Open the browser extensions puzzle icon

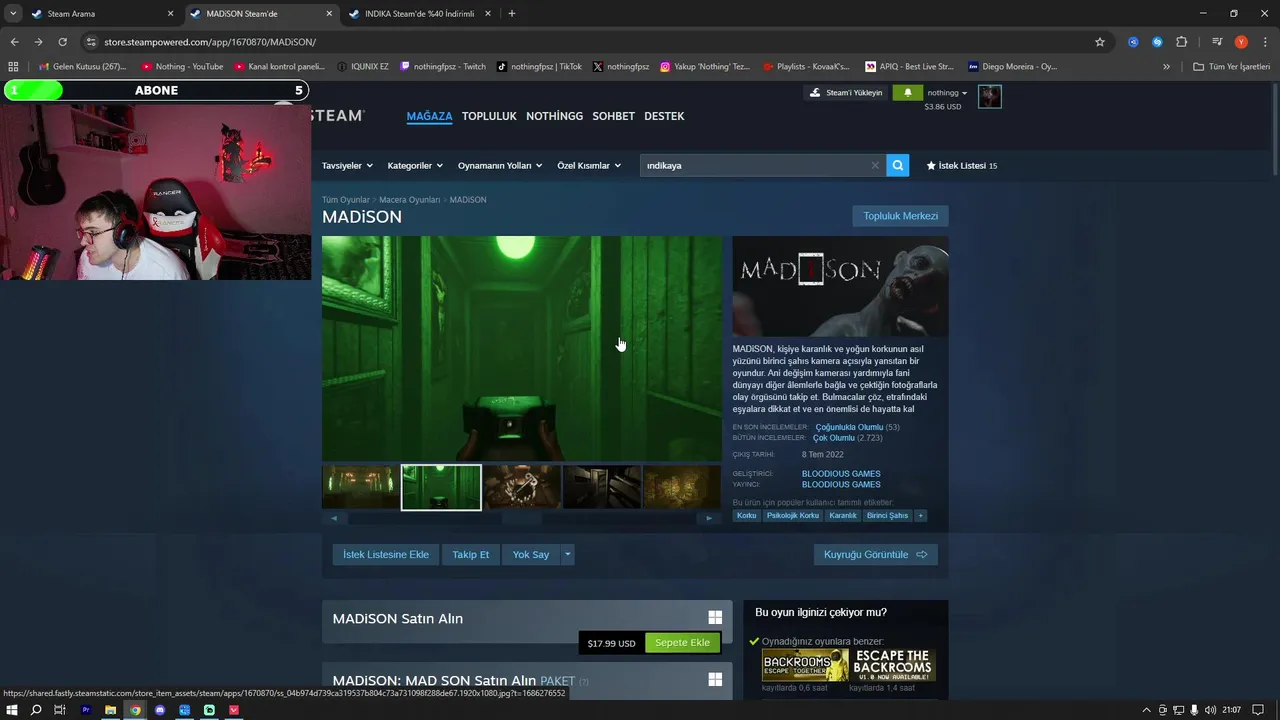click(x=1181, y=42)
